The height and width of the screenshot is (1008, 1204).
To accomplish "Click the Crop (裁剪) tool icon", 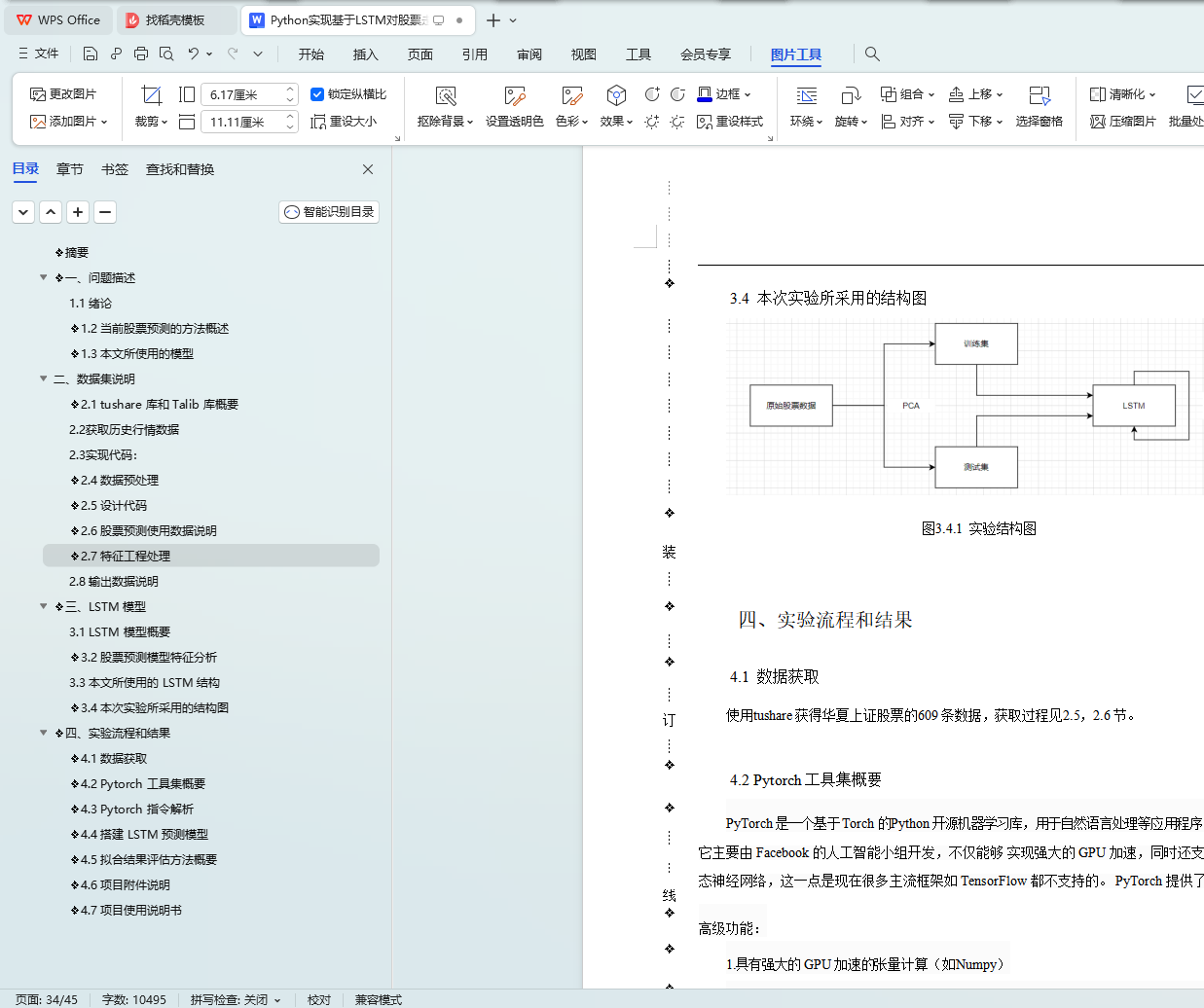I will tap(151, 94).
